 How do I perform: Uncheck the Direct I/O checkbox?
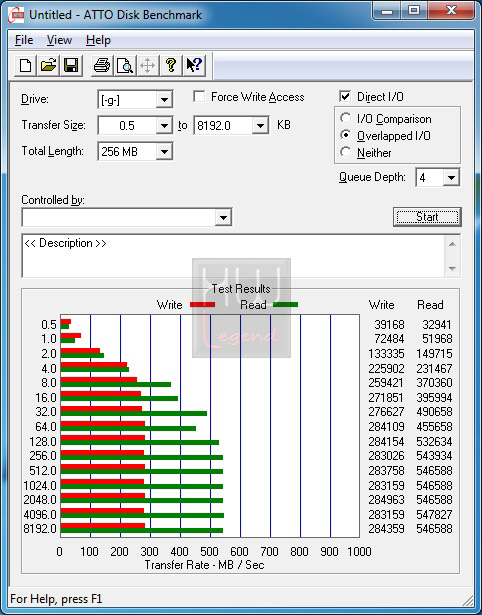(x=345, y=96)
